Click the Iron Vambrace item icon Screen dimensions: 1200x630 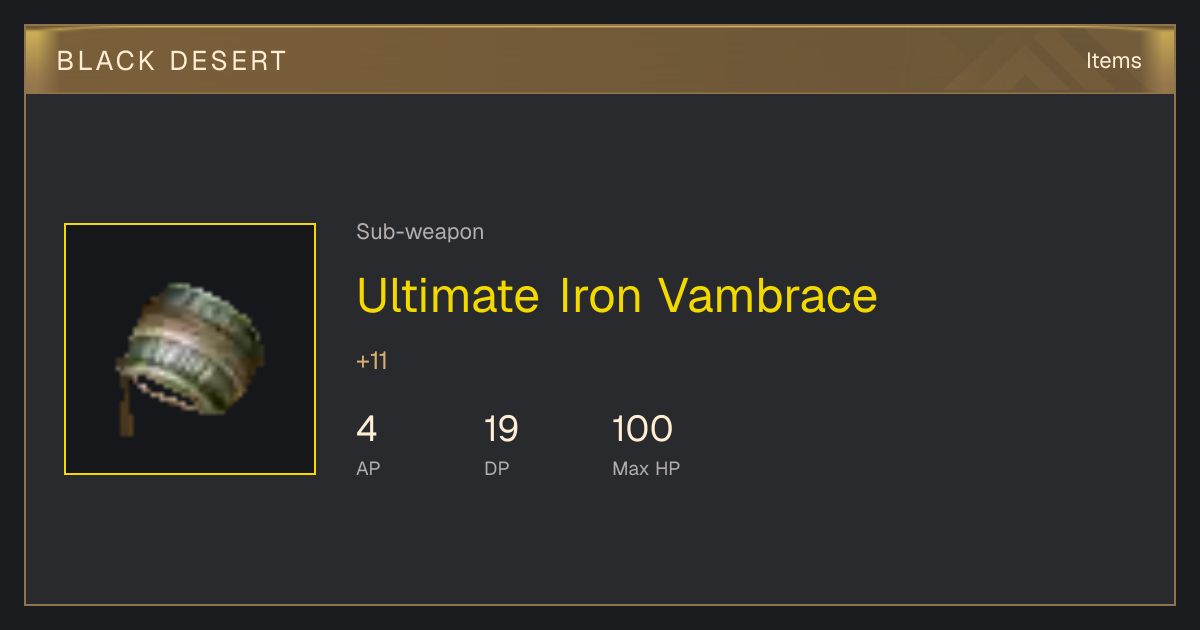click(190, 349)
